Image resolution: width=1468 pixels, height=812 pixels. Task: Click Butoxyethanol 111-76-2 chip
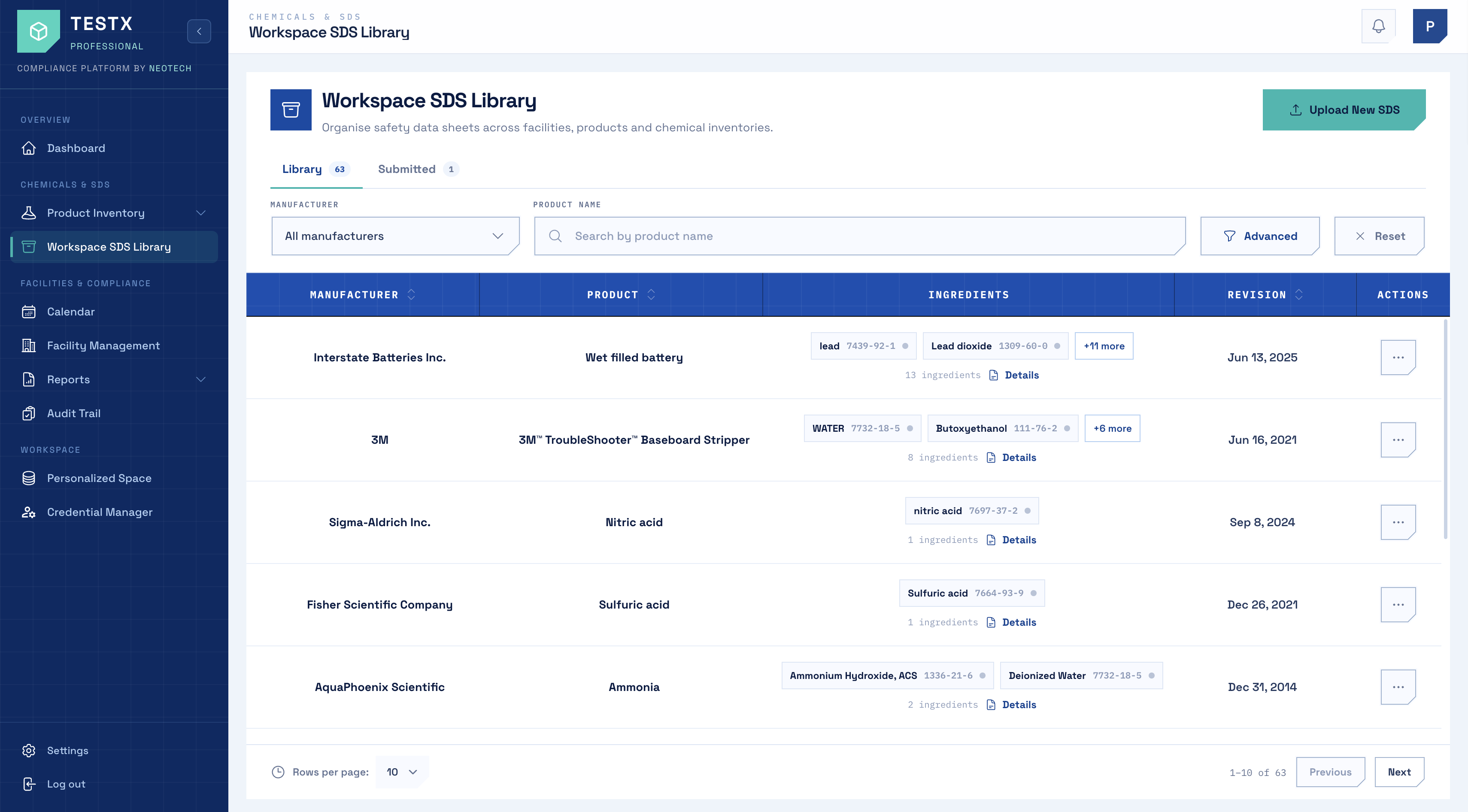tap(1002, 428)
